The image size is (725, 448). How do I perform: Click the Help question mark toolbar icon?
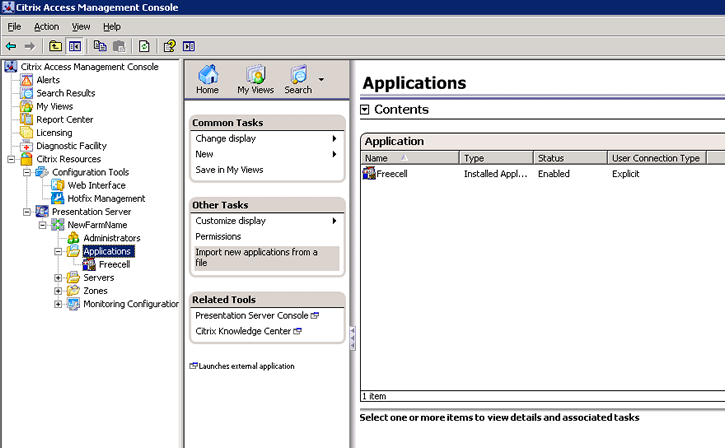[170, 46]
